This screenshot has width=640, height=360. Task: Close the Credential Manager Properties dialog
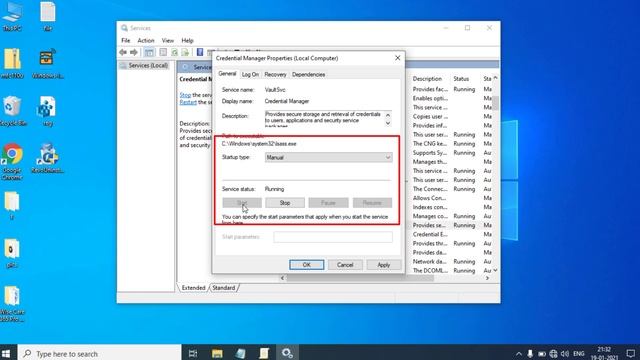click(x=398, y=58)
